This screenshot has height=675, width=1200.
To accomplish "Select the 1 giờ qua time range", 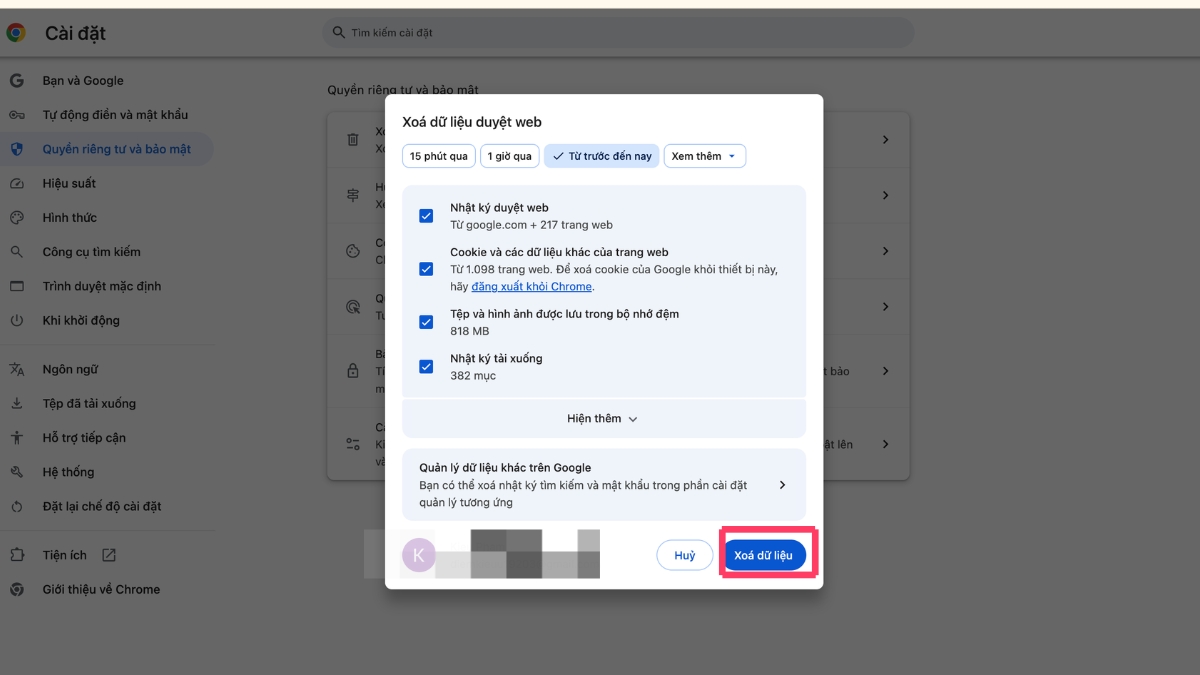I will (x=510, y=156).
